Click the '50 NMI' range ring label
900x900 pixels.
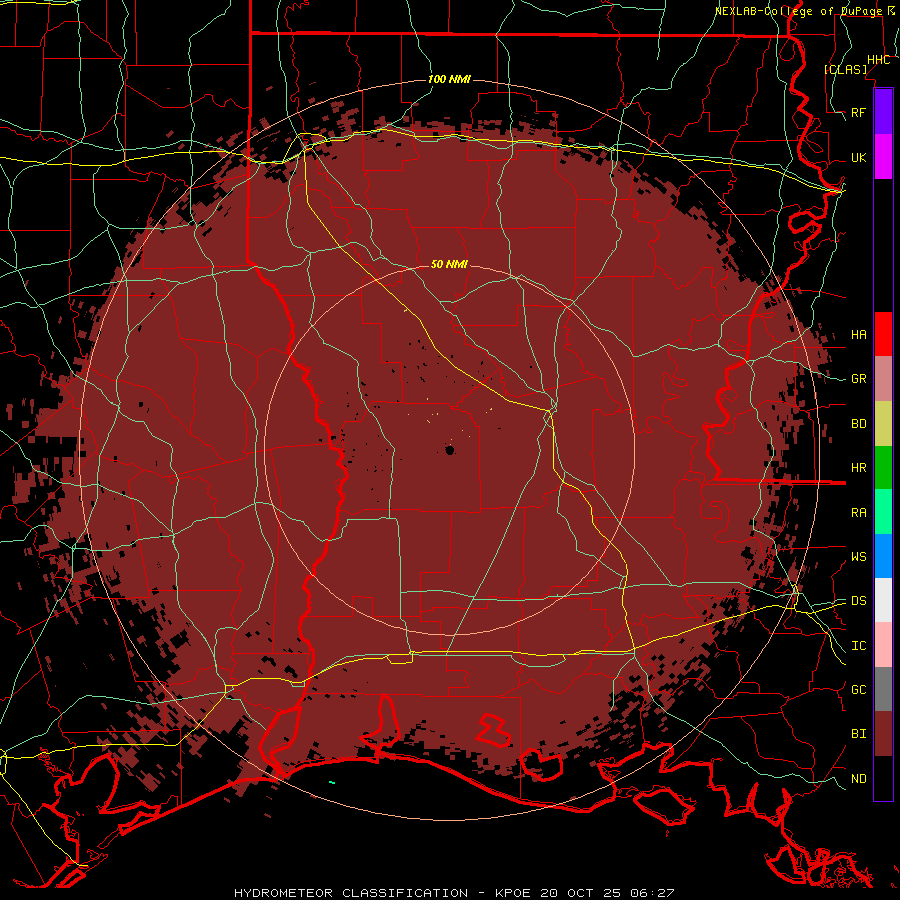(449, 264)
